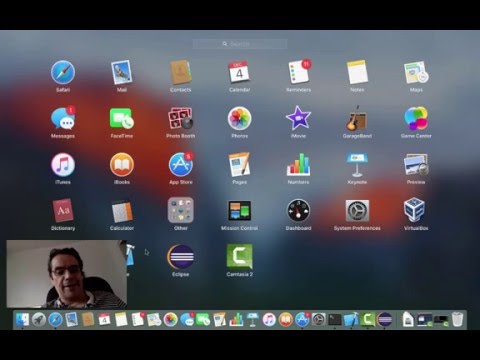
Task: Click the Launchpad rocket in the Dock
Action: pos(39,320)
